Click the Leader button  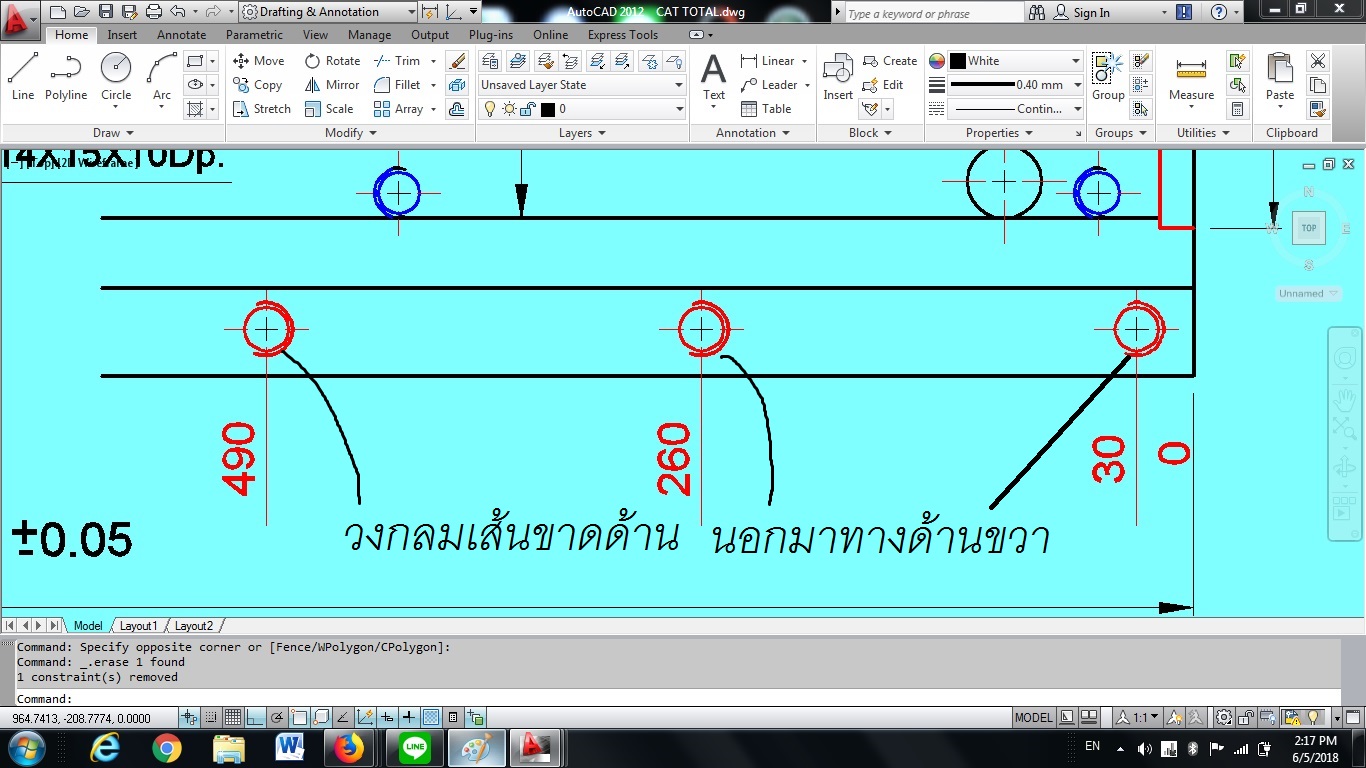pos(769,85)
